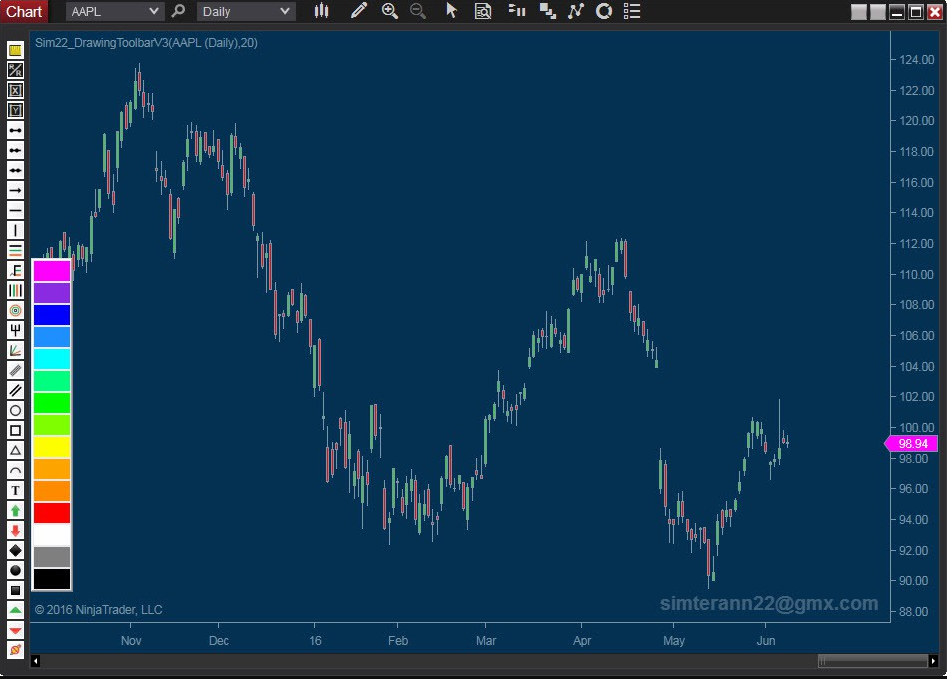Open the drawing tools pencil menu

359,11
